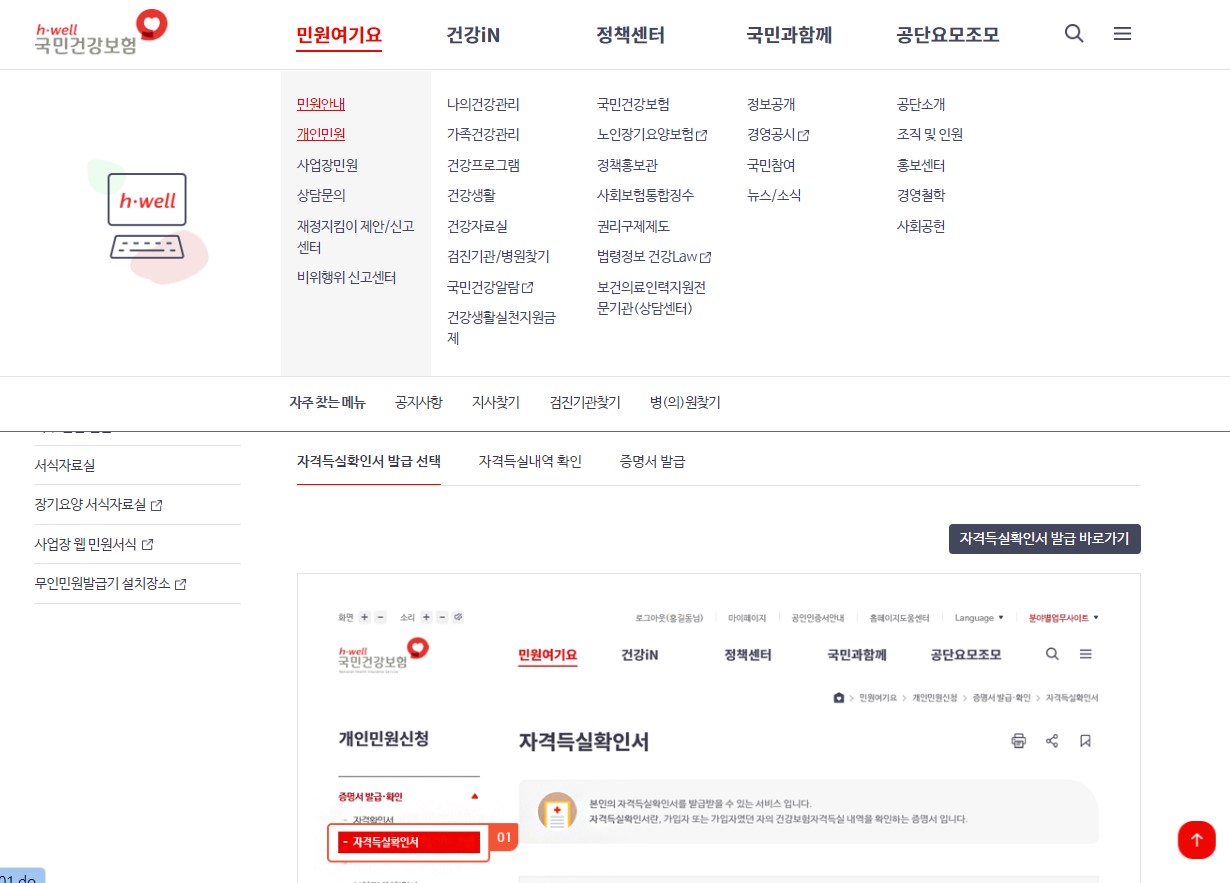Viewport: 1230px width, 883px height.
Task: Open 검진기관/병원찾기 menu link
Action: click(498, 256)
